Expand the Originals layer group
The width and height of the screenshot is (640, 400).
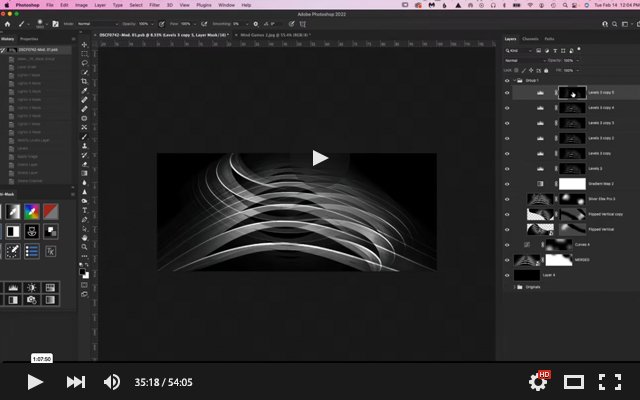[514, 287]
